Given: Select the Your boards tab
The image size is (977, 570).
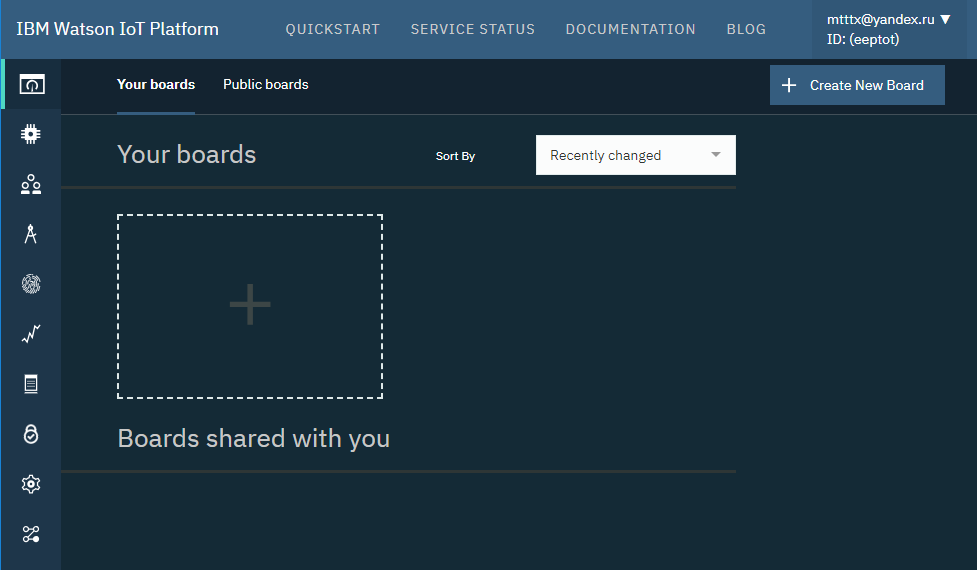Looking at the screenshot, I should click(156, 85).
